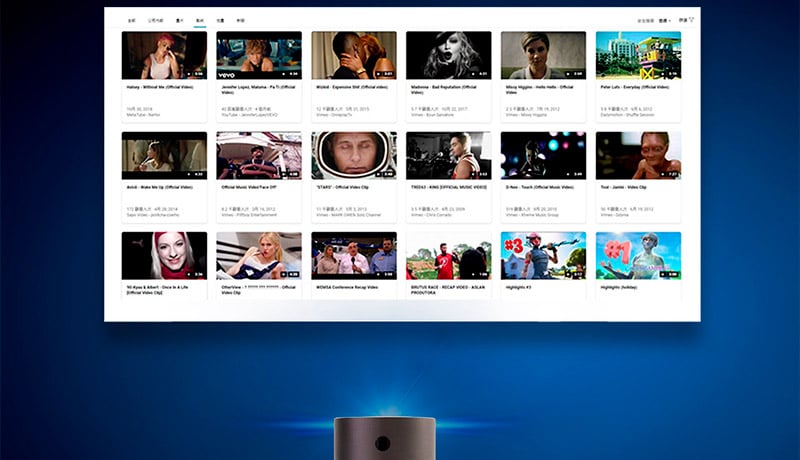Open the Missy Higgins - Hello Hello title link

539,90
